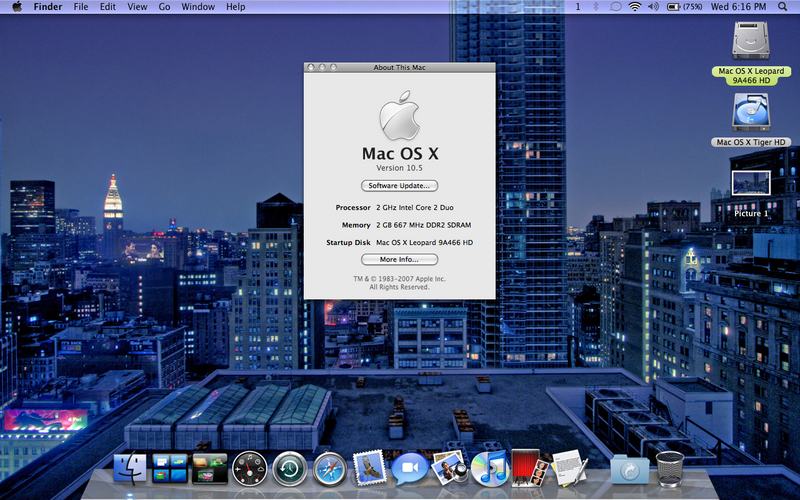Minimize the About This Mac window

pos(322,67)
